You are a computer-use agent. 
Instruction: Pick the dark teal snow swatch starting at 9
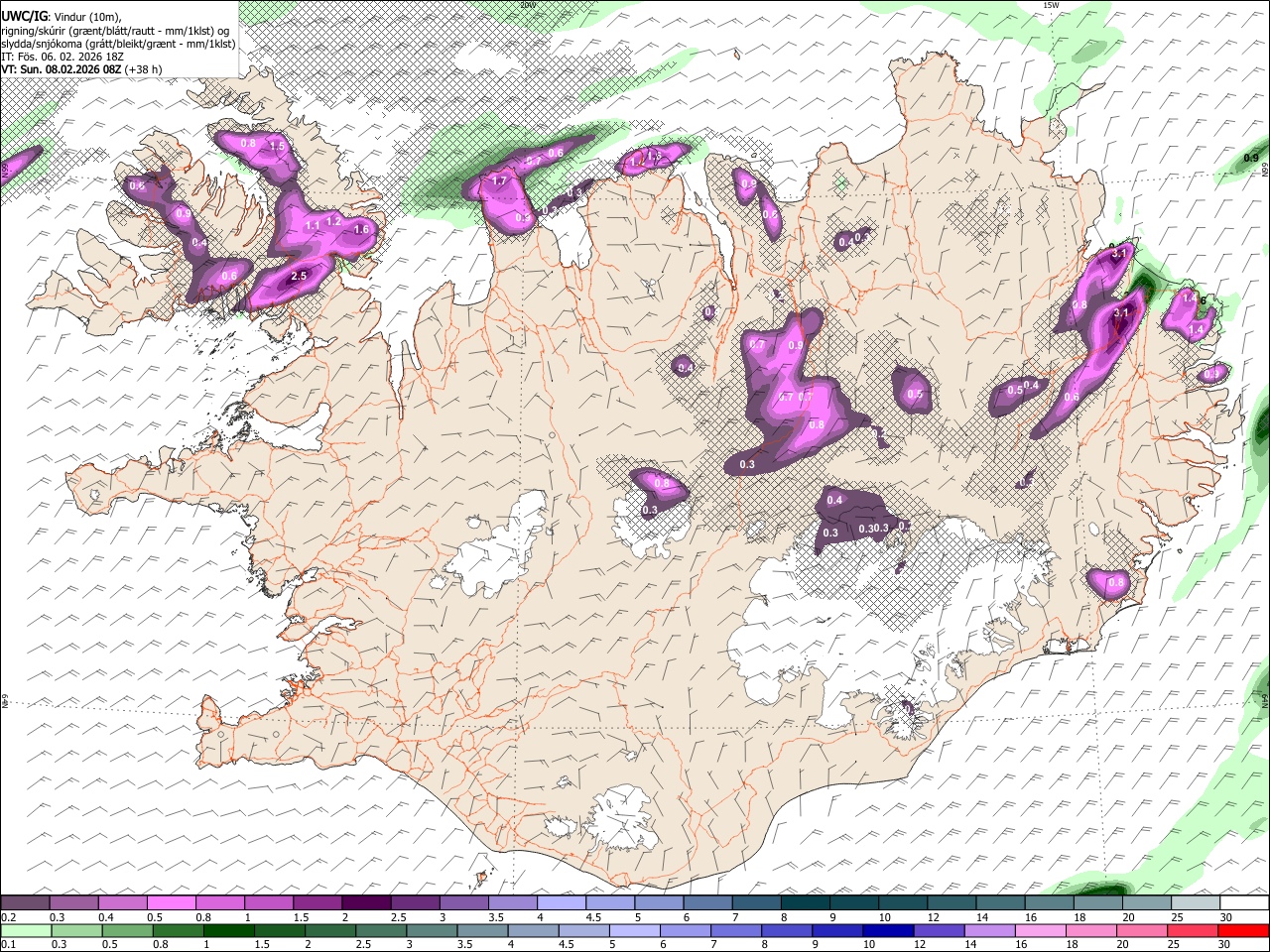tap(854, 903)
